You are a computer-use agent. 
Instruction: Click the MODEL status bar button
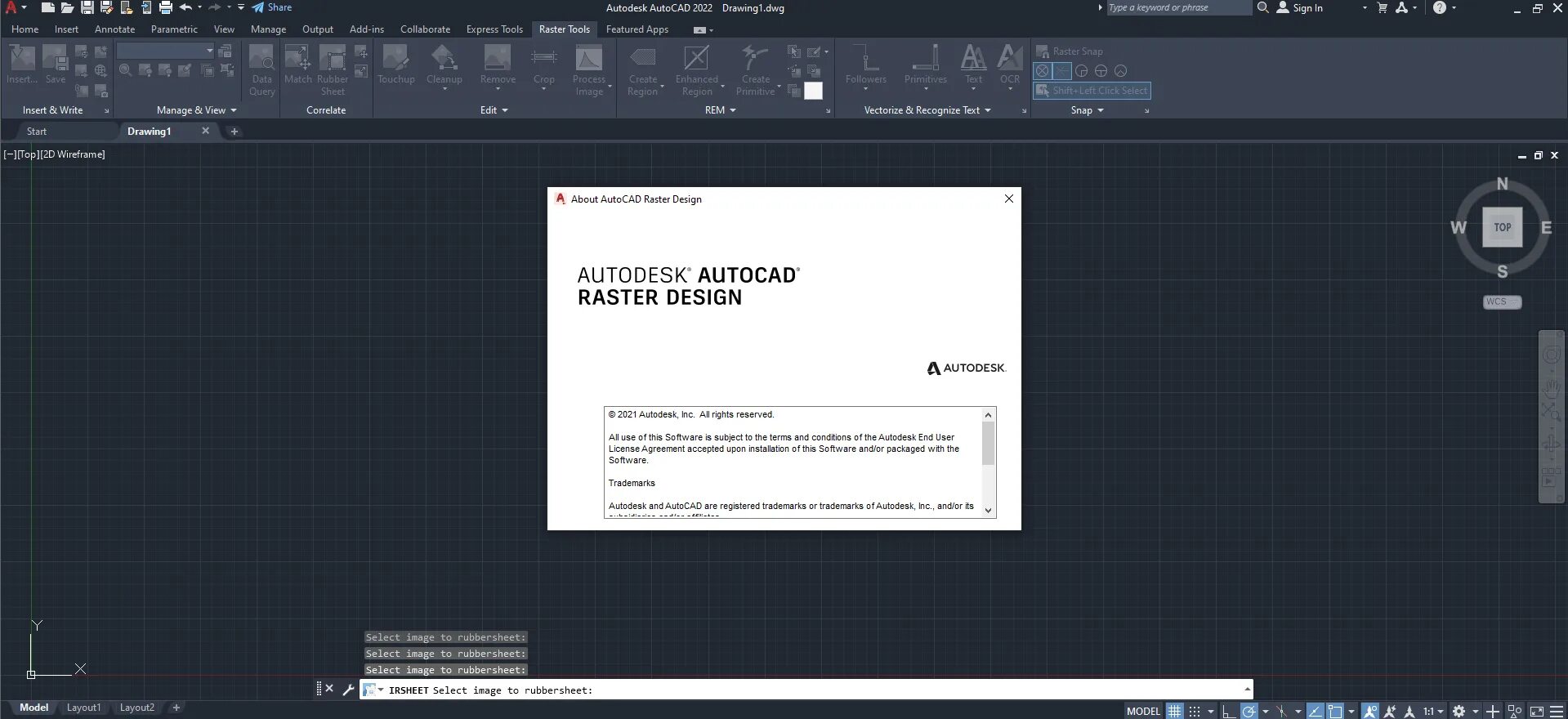tap(1143, 711)
